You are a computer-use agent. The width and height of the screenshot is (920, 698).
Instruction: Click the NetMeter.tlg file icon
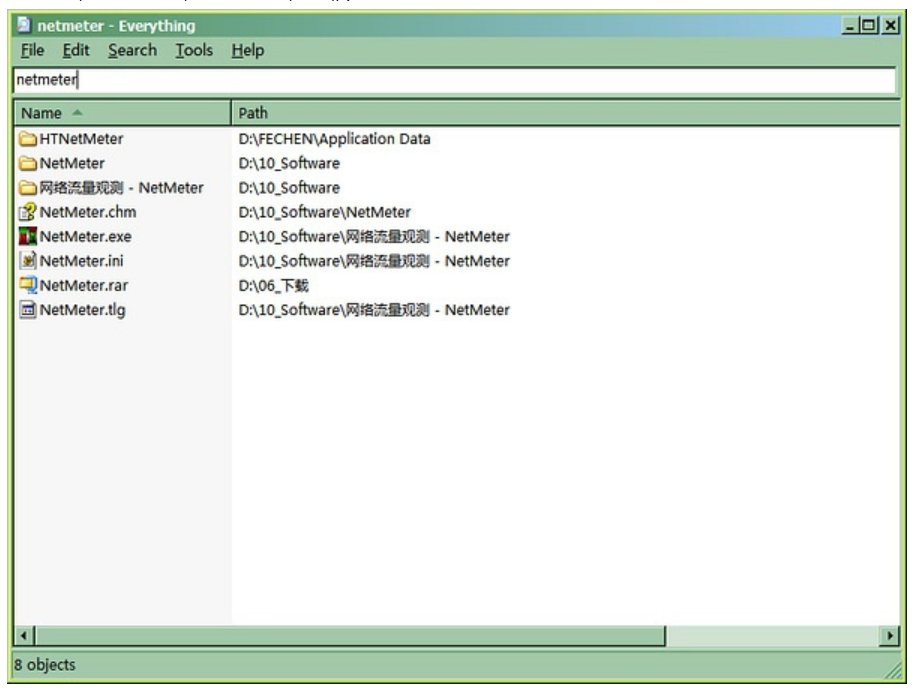point(28,310)
